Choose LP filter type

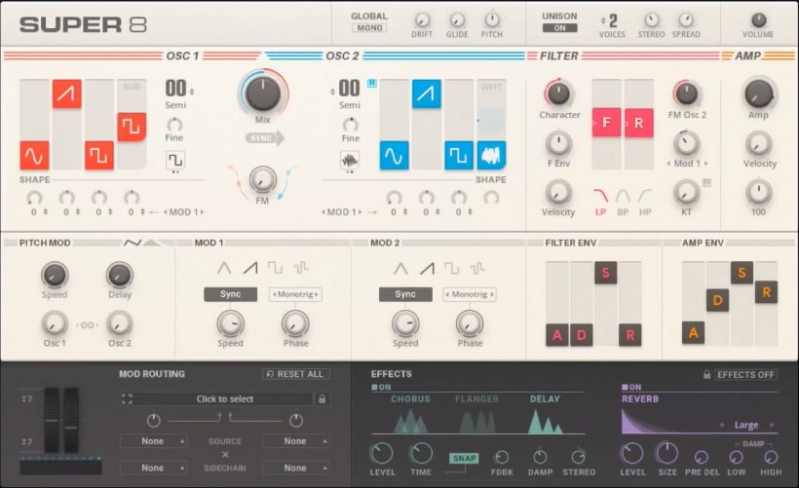pyautogui.click(x=601, y=201)
